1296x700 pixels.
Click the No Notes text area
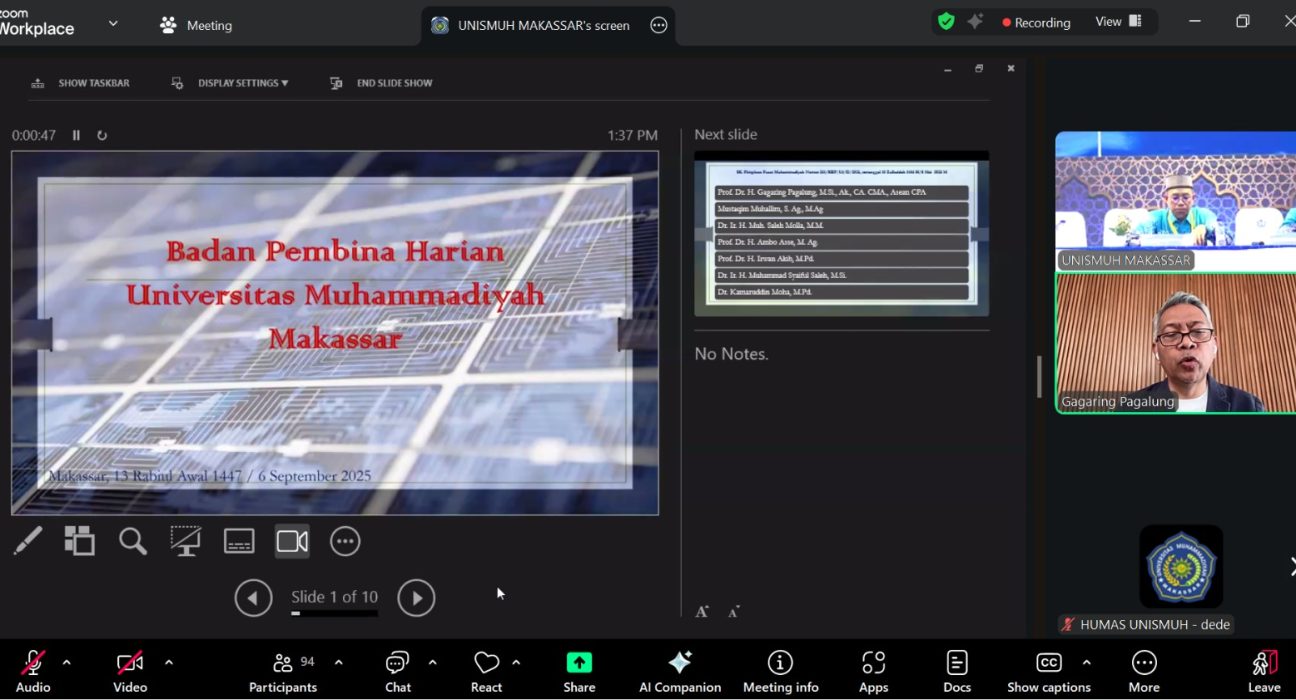(732, 354)
